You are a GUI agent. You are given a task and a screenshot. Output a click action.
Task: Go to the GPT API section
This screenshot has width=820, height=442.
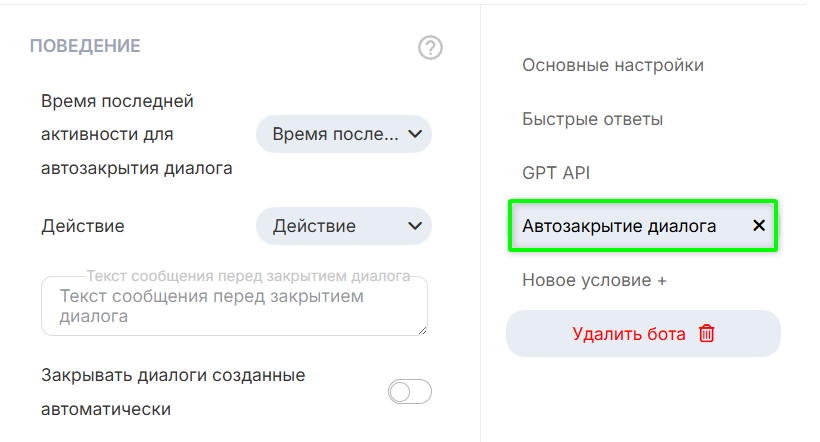tap(556, 173)
